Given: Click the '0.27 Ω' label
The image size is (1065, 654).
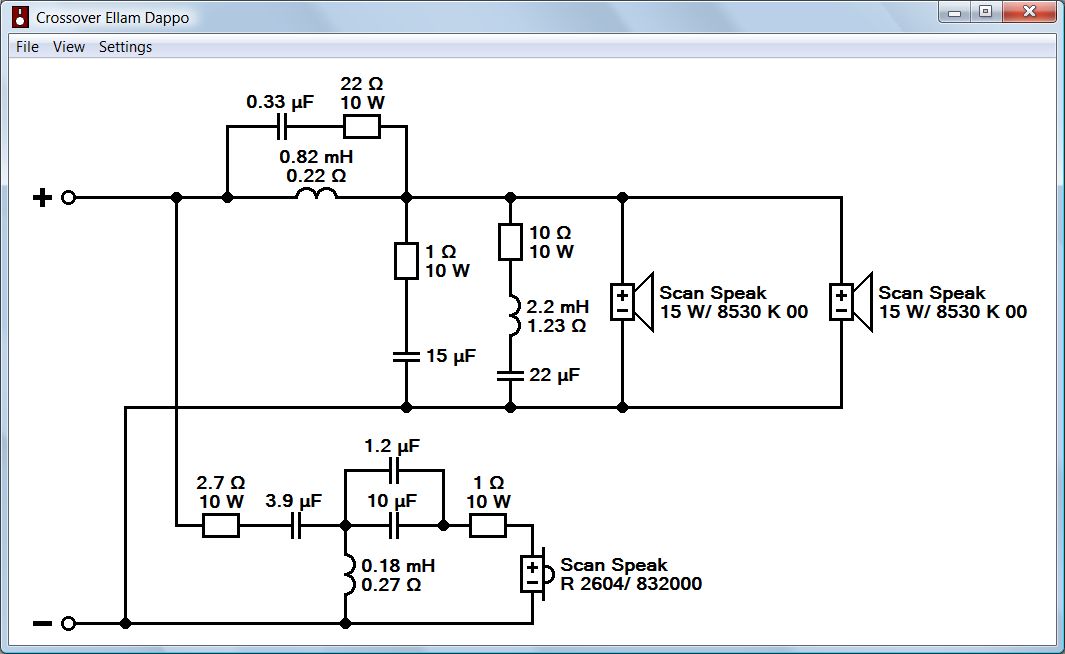Looking at the screenshot, I should coord(391,585).
